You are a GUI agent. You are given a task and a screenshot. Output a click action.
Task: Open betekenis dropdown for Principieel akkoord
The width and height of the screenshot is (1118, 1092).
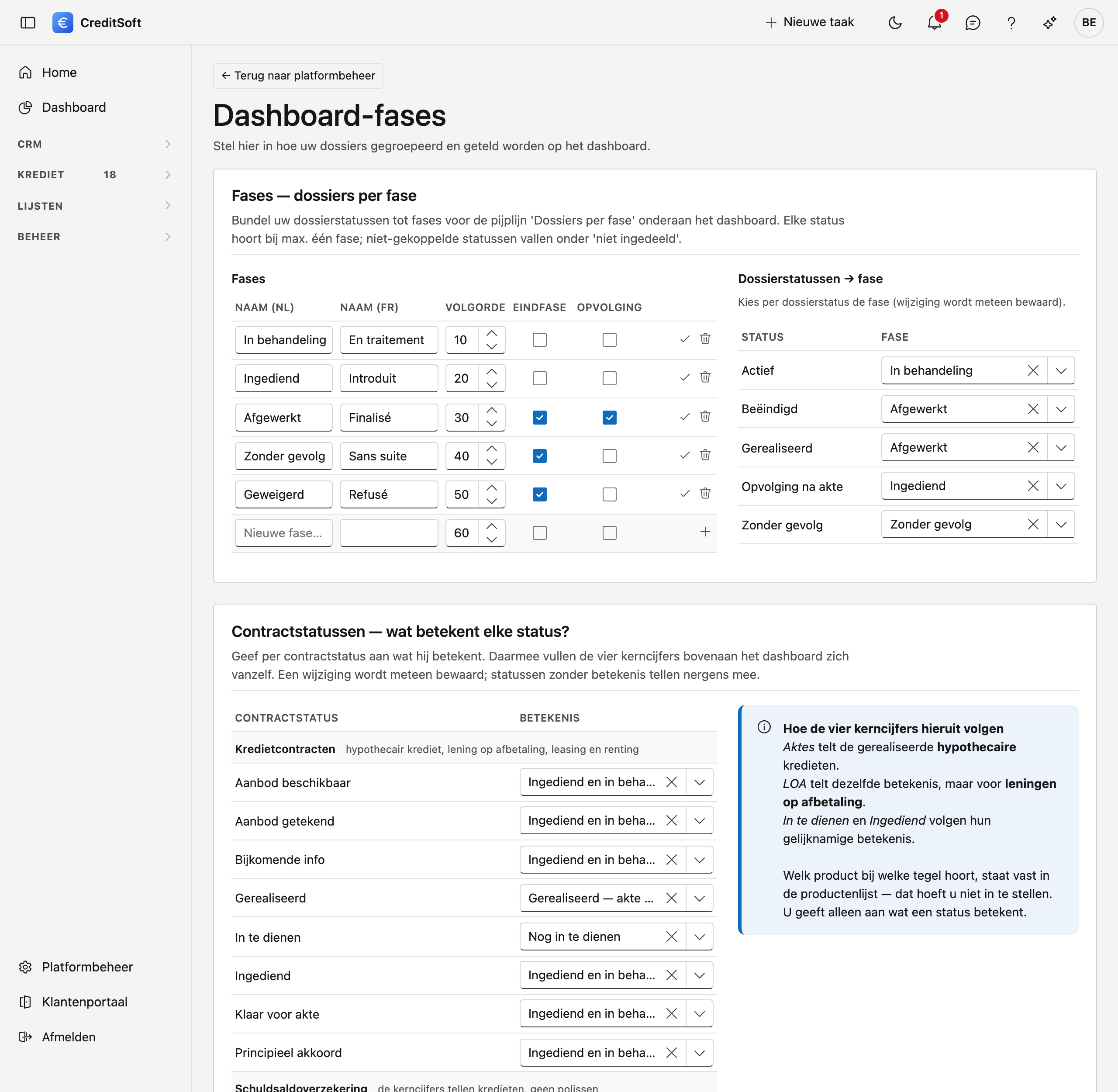(x=700, y=1052)
